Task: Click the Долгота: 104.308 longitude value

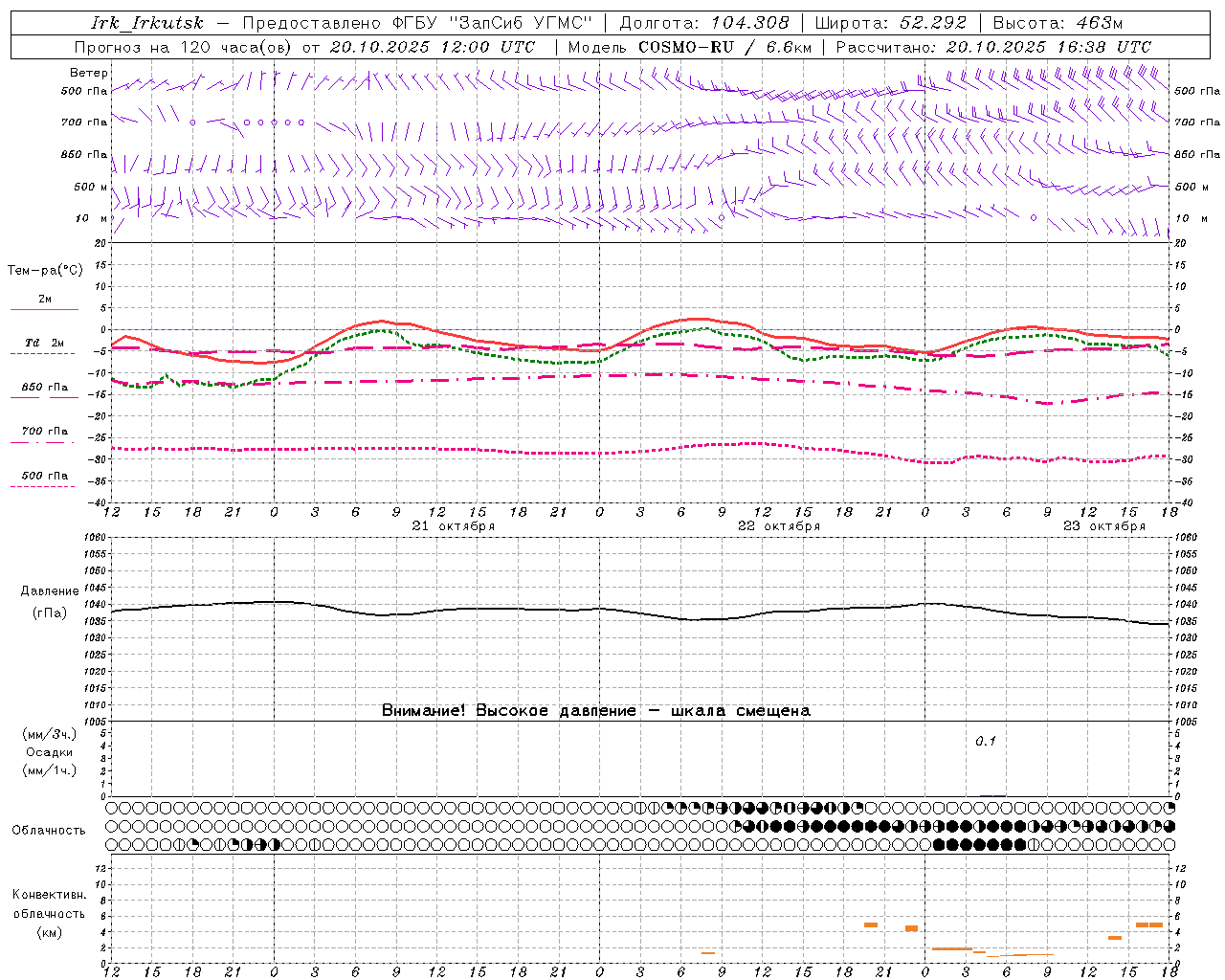Action: click(x=704, y=23)
